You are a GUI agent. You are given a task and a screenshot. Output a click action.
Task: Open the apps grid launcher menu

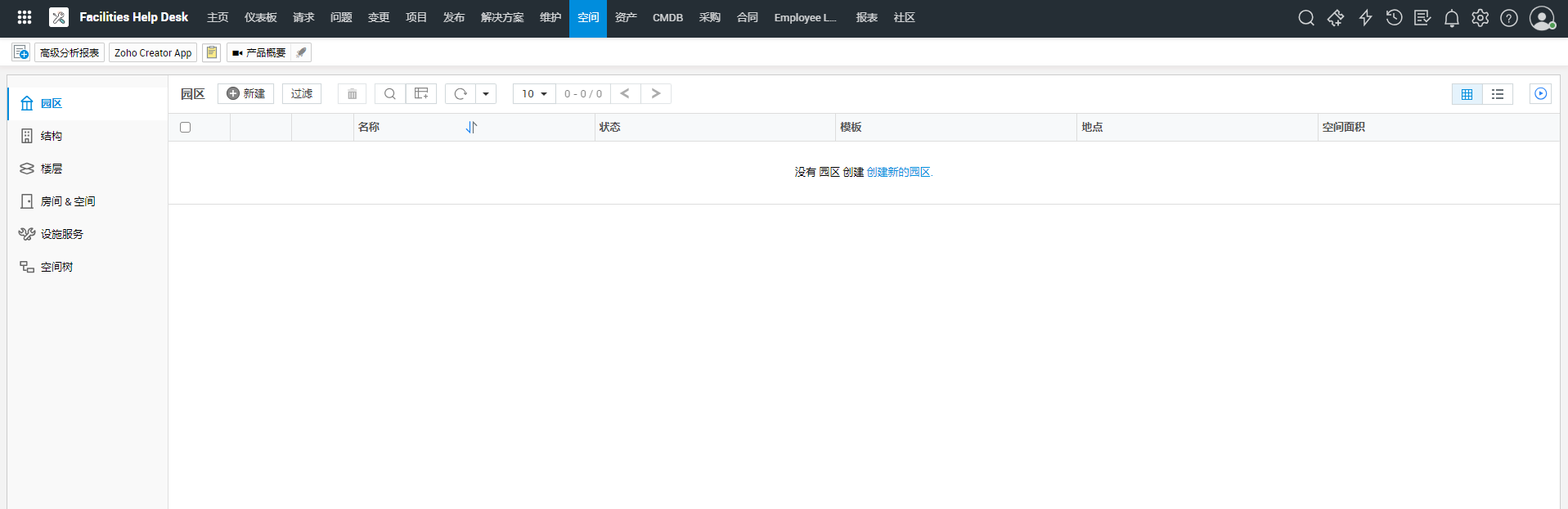tap(25, 17)
